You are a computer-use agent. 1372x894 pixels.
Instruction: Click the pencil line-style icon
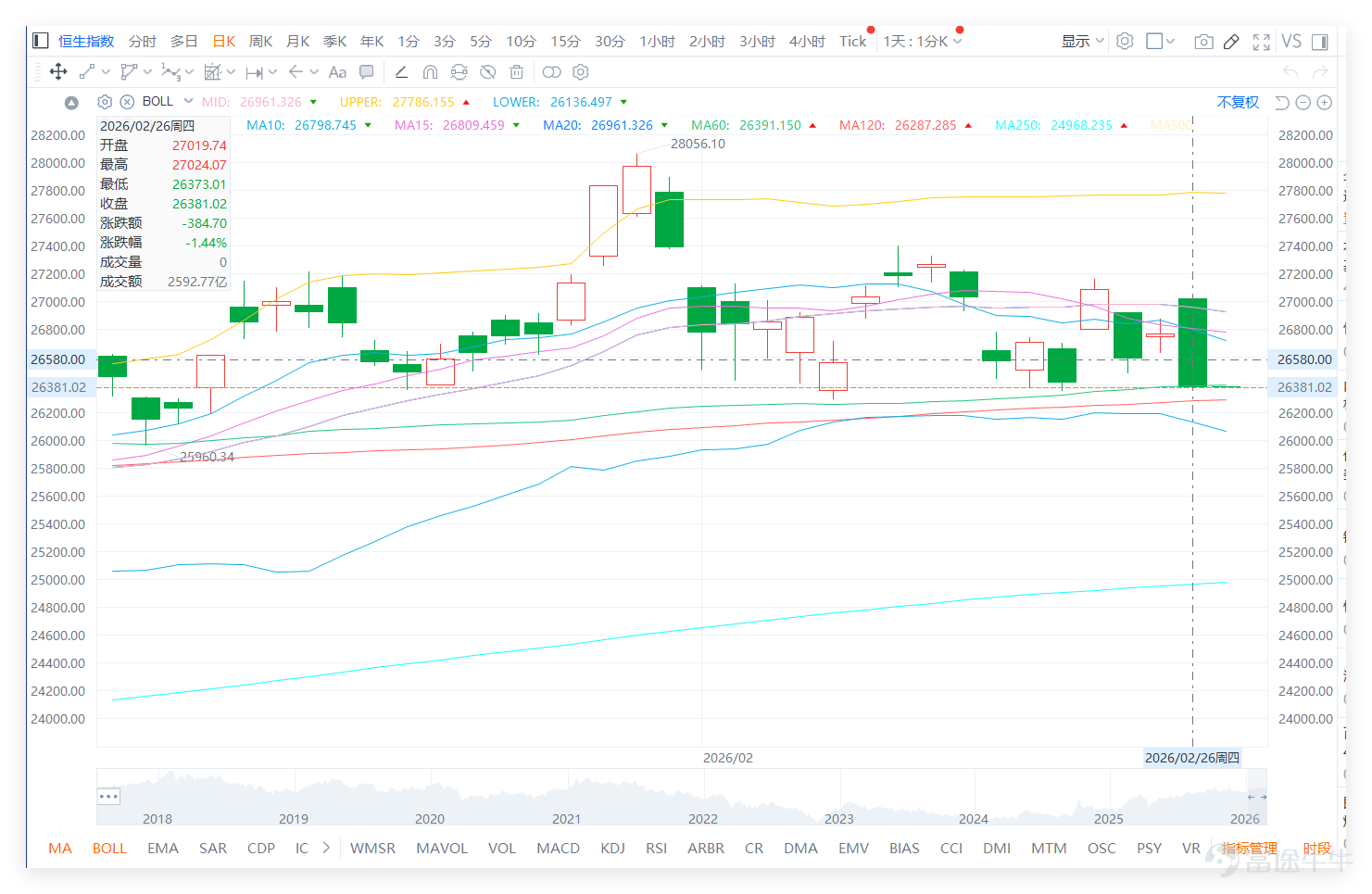point(401,71)
